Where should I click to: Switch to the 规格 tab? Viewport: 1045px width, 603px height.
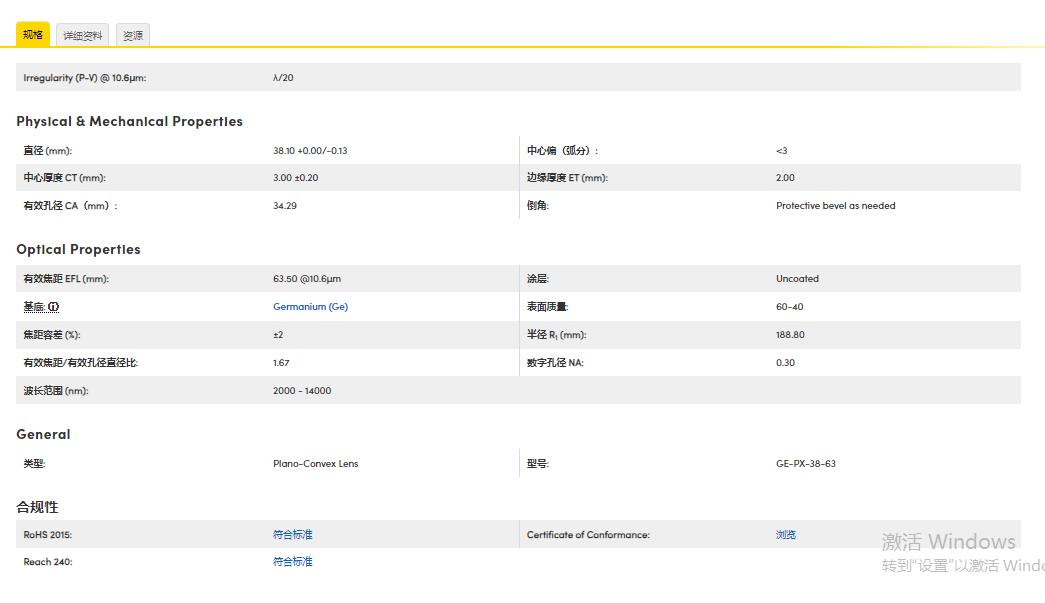tap(33, 35)
